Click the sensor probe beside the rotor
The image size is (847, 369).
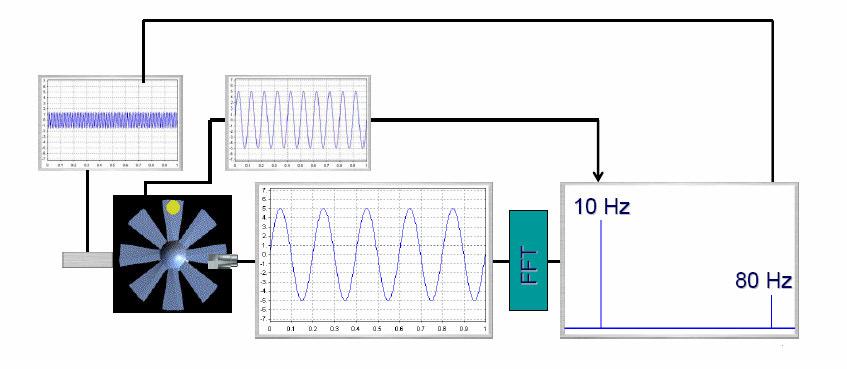[x=223, y=261]
